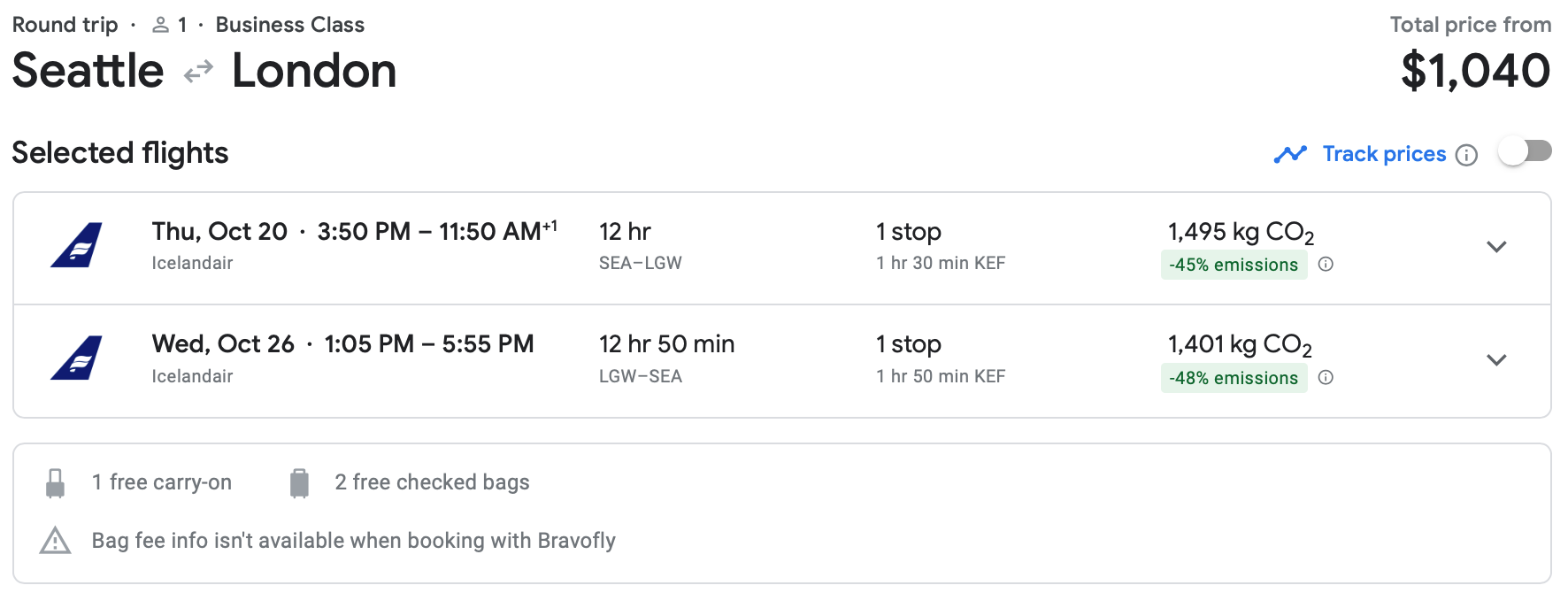This screenshot has width=1568, height=593.
Task: Click the Icelandair logo on return flight
Action: 77,358
